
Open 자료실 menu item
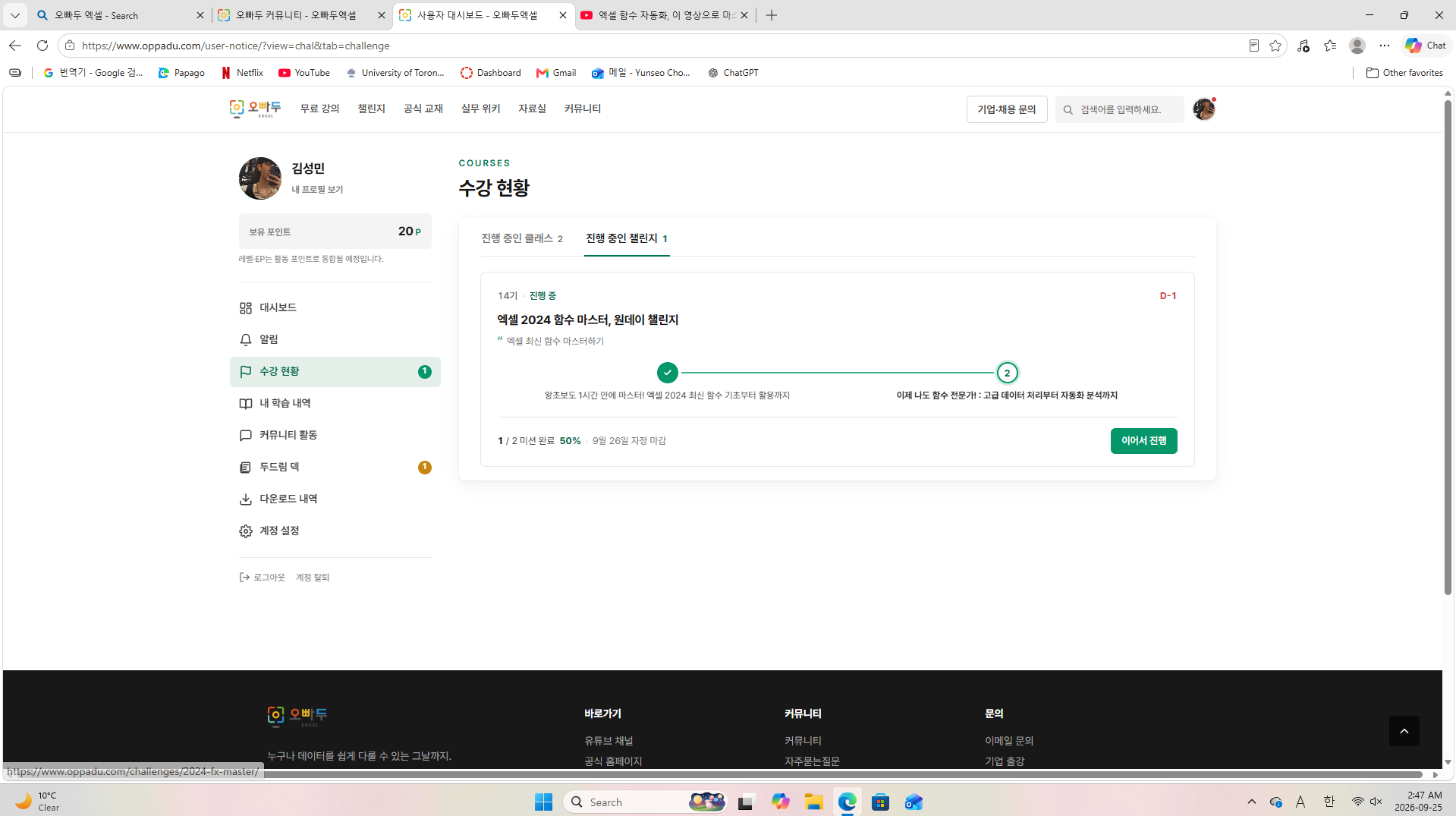pos(532,109)
